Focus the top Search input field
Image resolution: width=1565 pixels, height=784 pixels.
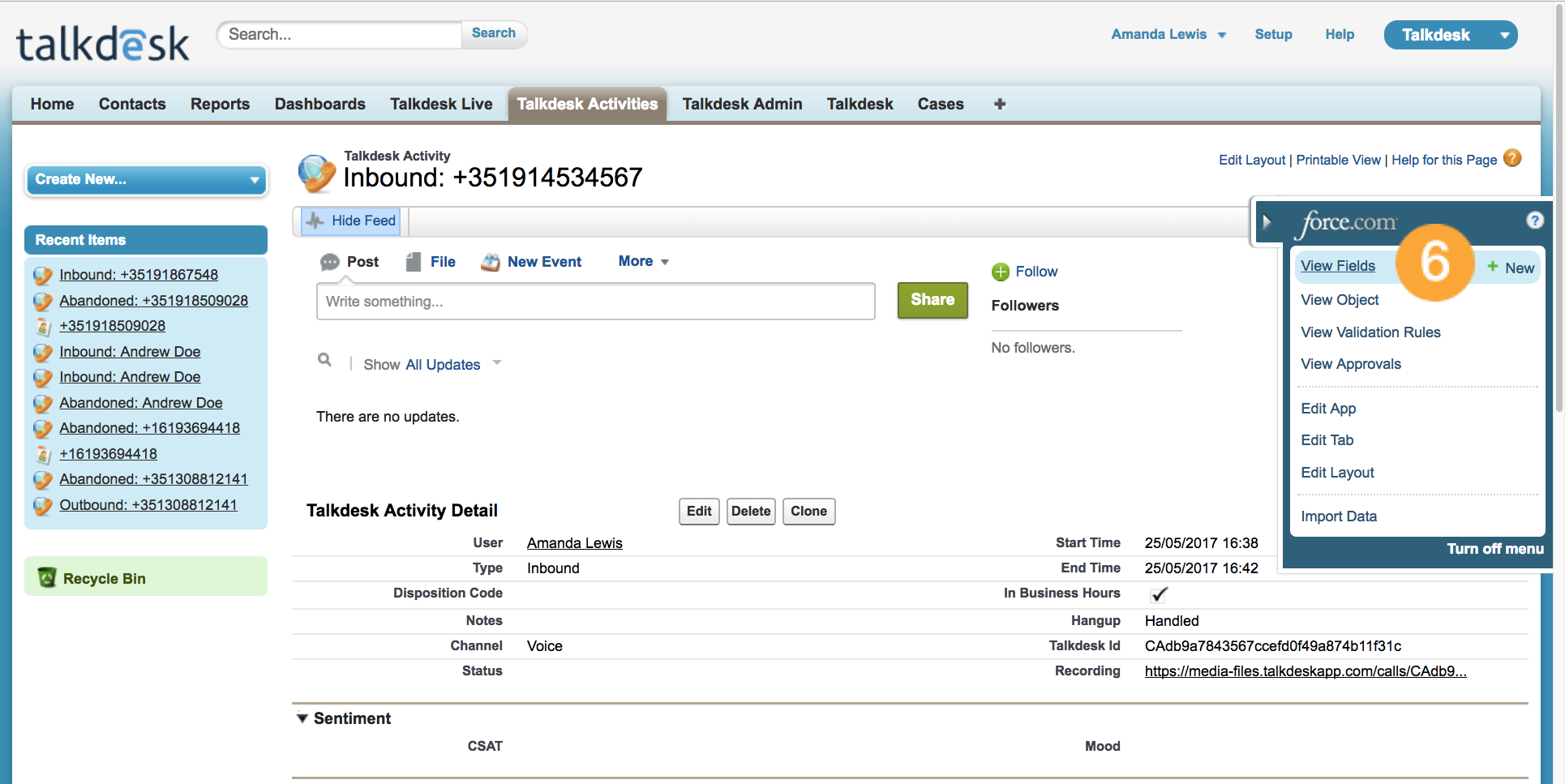click(341, 34)
